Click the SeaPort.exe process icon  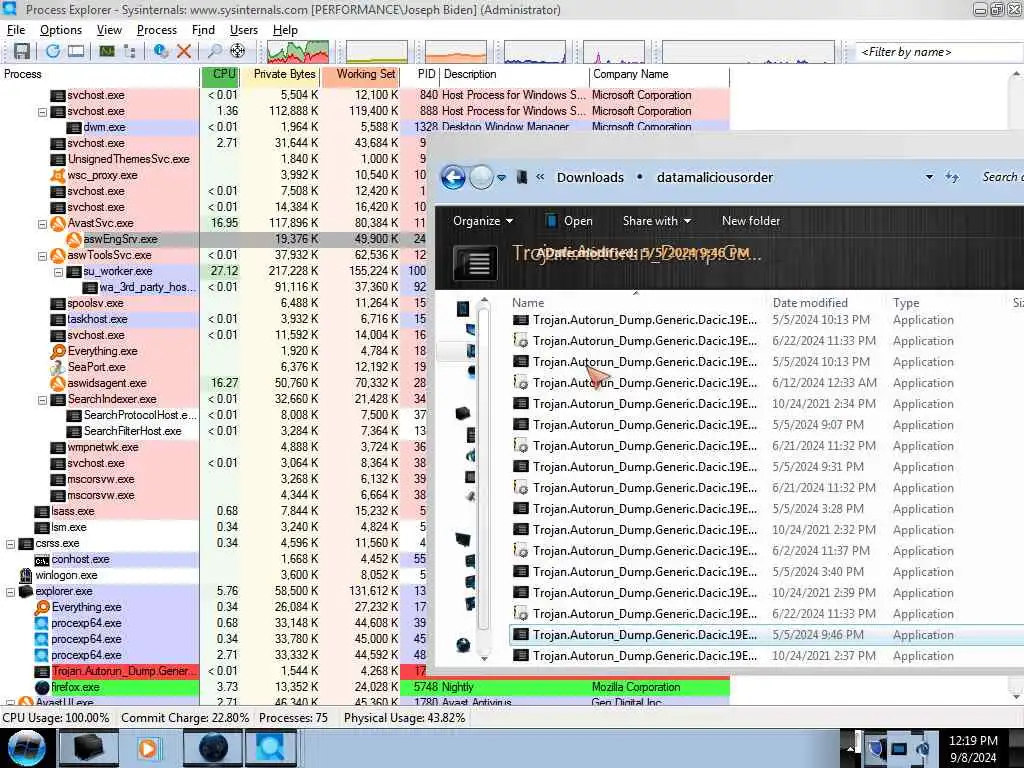pos(58,368)
